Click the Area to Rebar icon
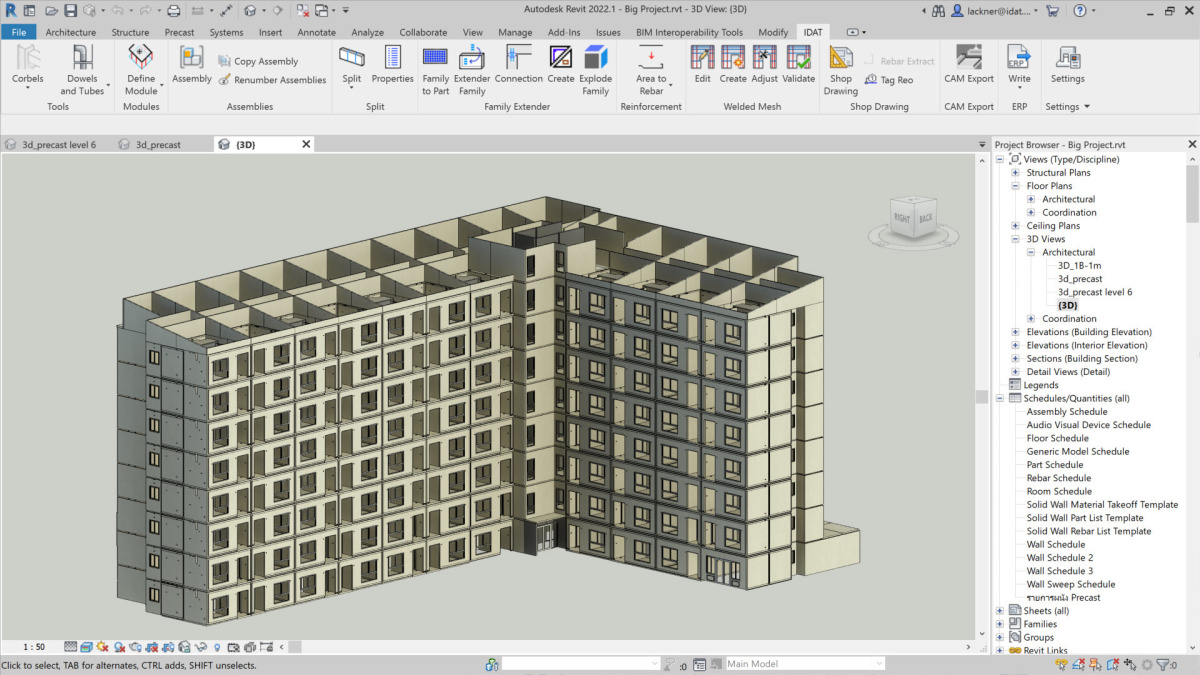 (x=651, y=58)
